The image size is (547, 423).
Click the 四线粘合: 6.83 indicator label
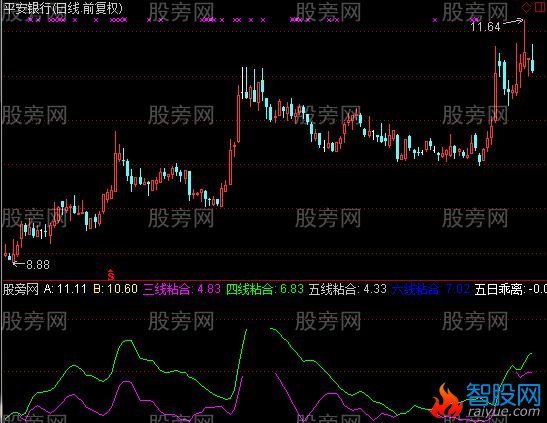coord(265,289)
